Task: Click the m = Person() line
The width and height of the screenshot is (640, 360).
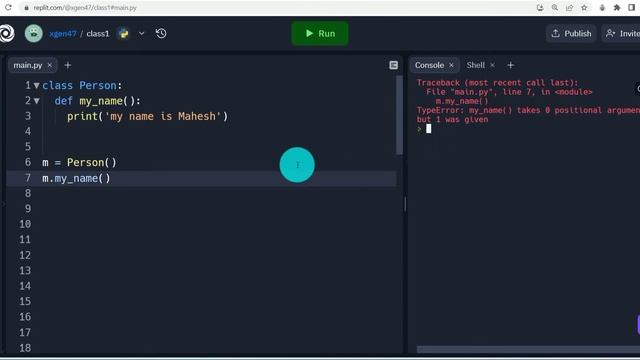Action: coord(79,162)
